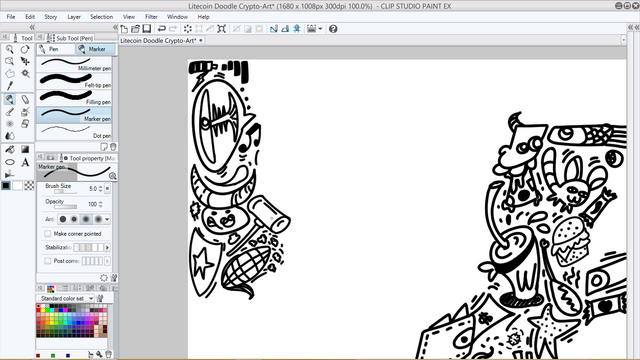Choose the strong anti-aliasing option
The image size is (640, 360).
(98, 219)
